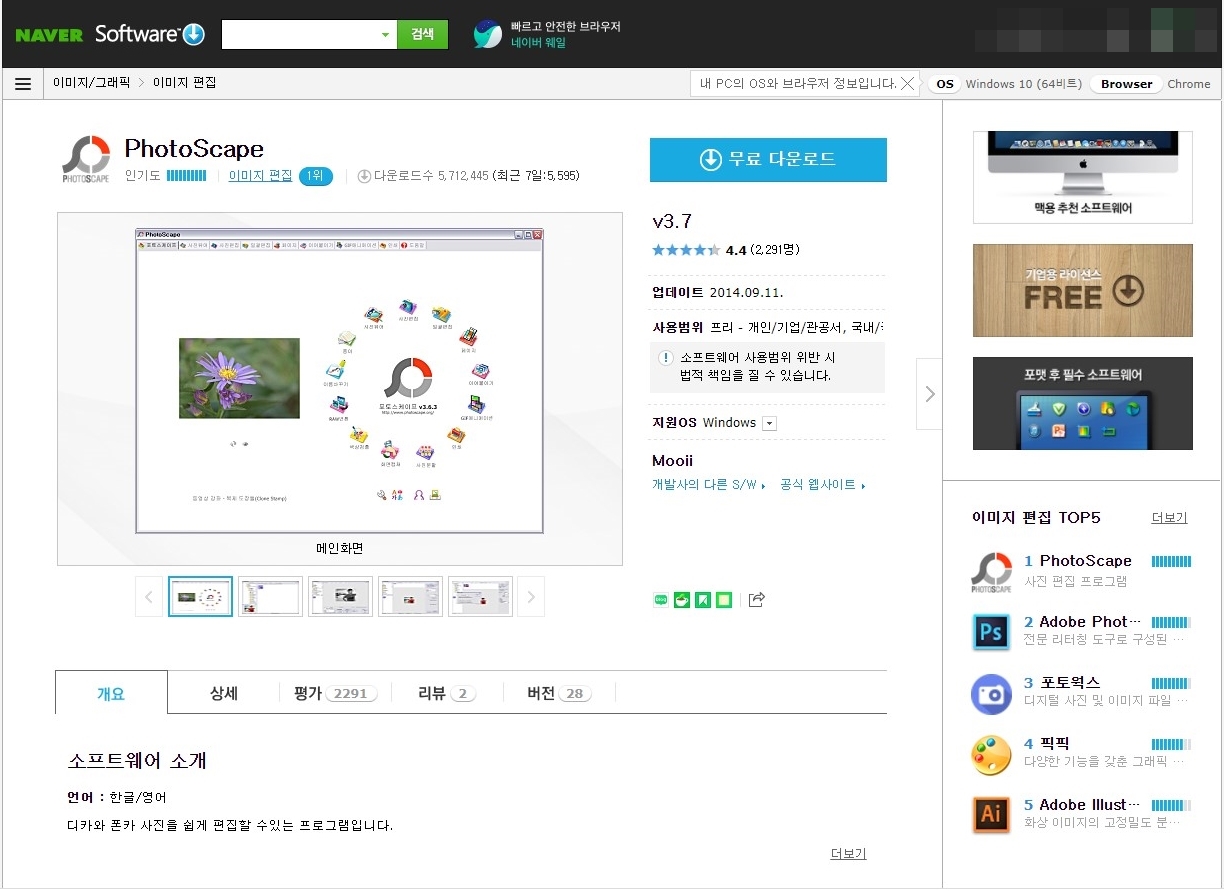
Task: Click the 인기도 popularity bar
Action: (x=186, y=176)
